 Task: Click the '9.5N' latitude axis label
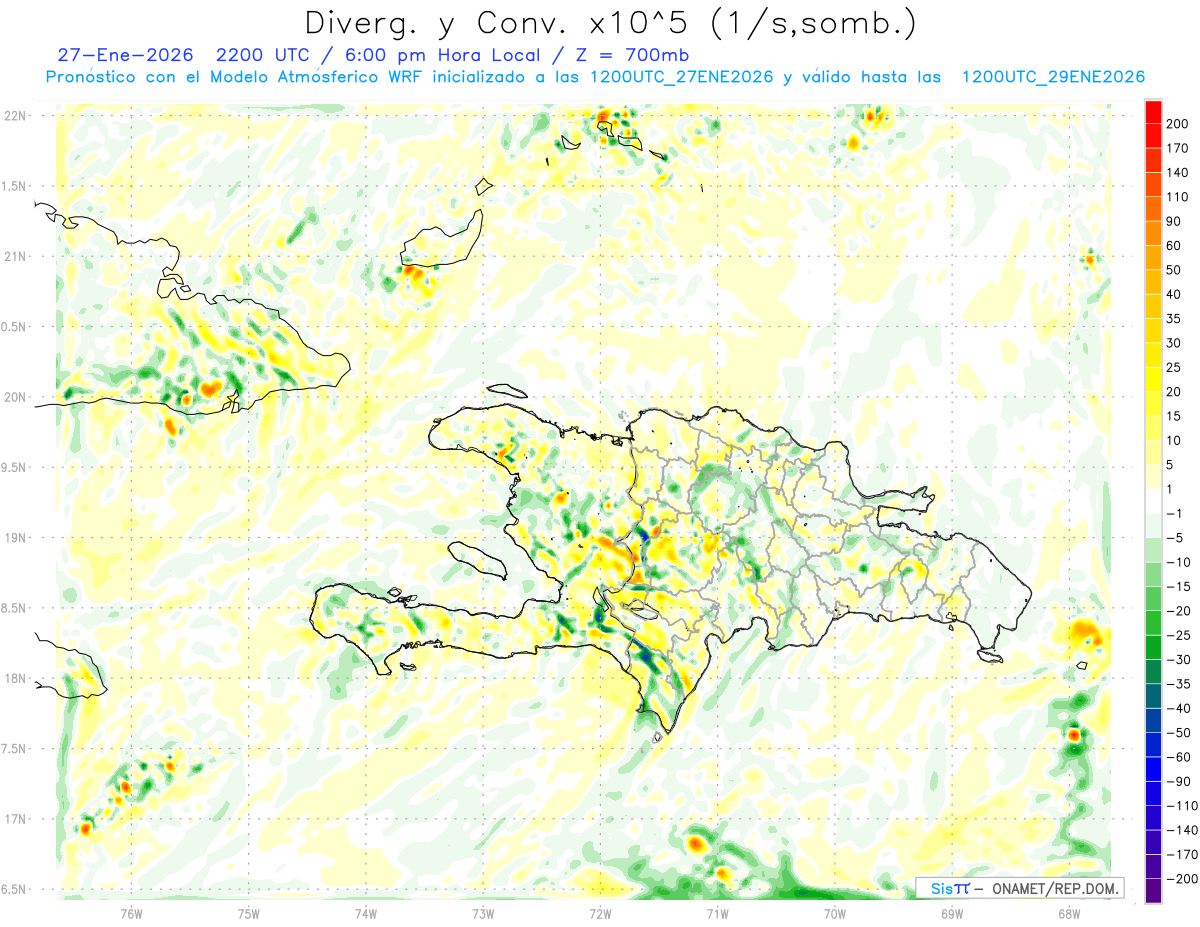click(x=14, y=467)
